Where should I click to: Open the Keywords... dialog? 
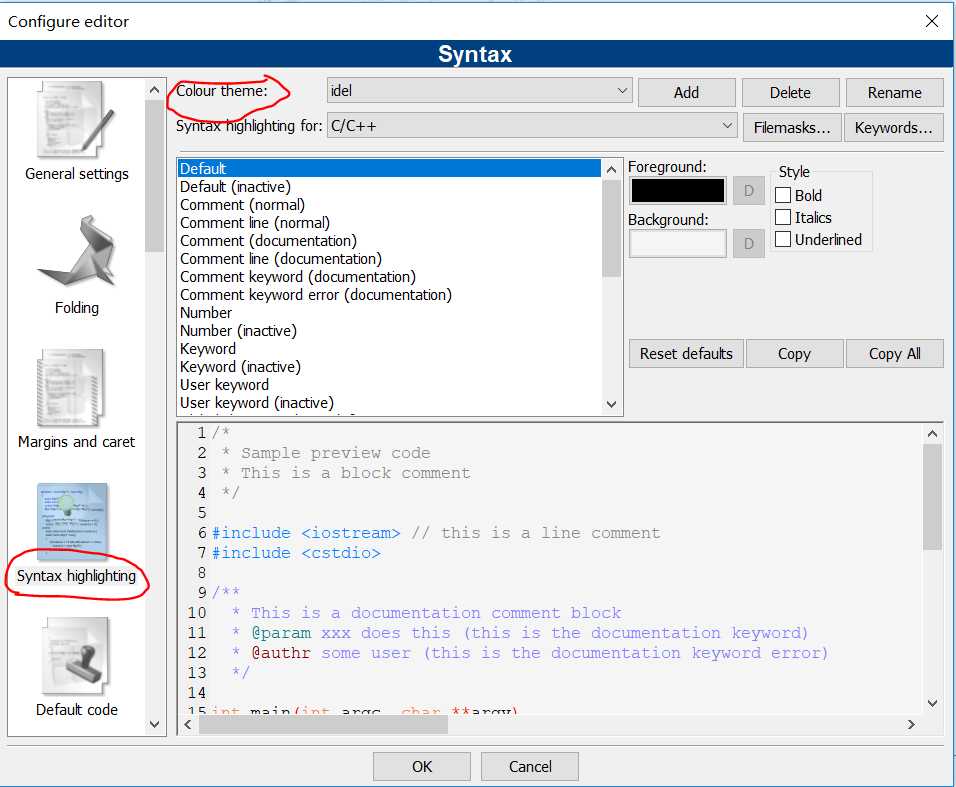click(x=894, y=127)
